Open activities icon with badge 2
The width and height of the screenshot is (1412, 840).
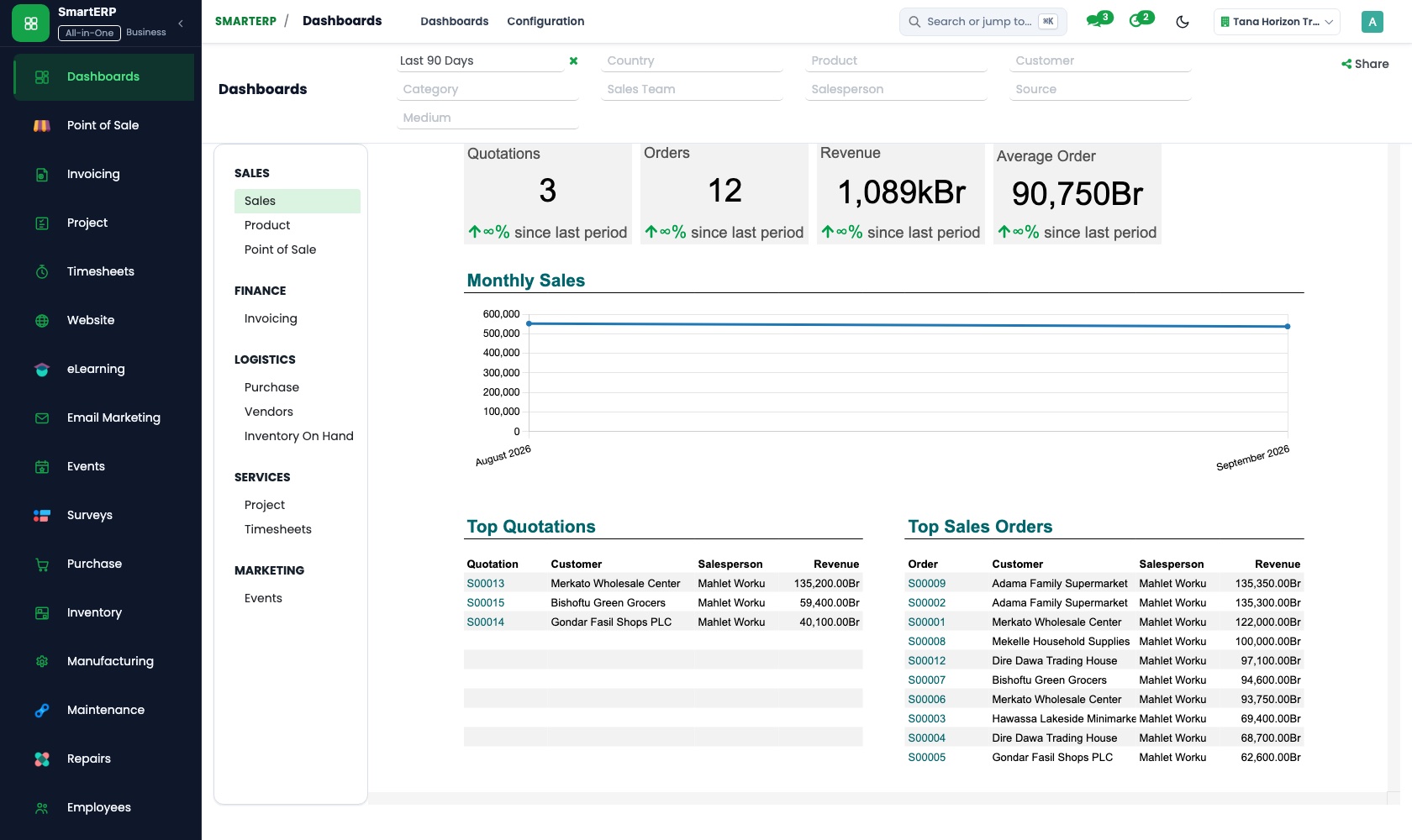point(1141,19)
